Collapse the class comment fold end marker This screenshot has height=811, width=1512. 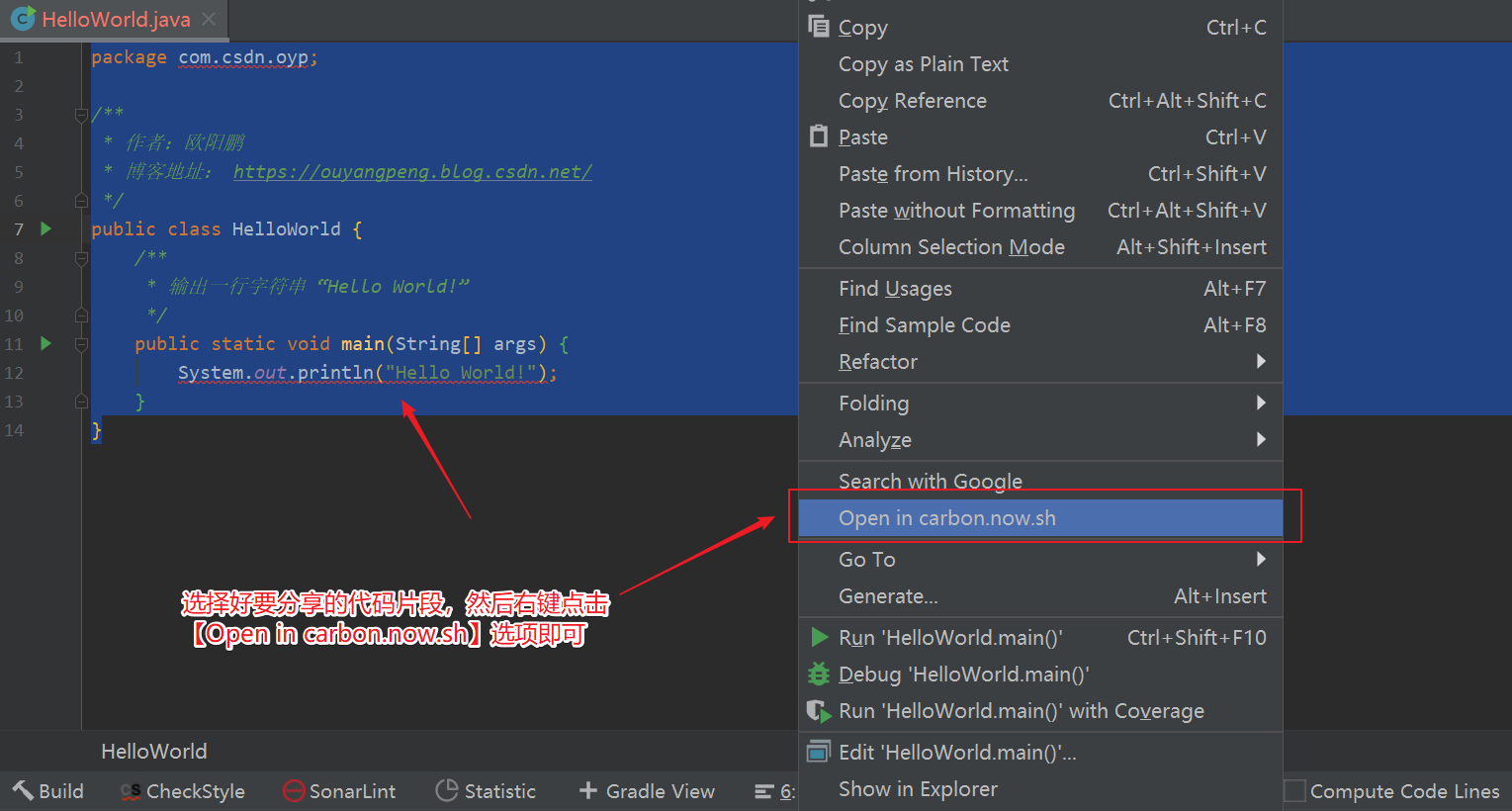point(82,201)
